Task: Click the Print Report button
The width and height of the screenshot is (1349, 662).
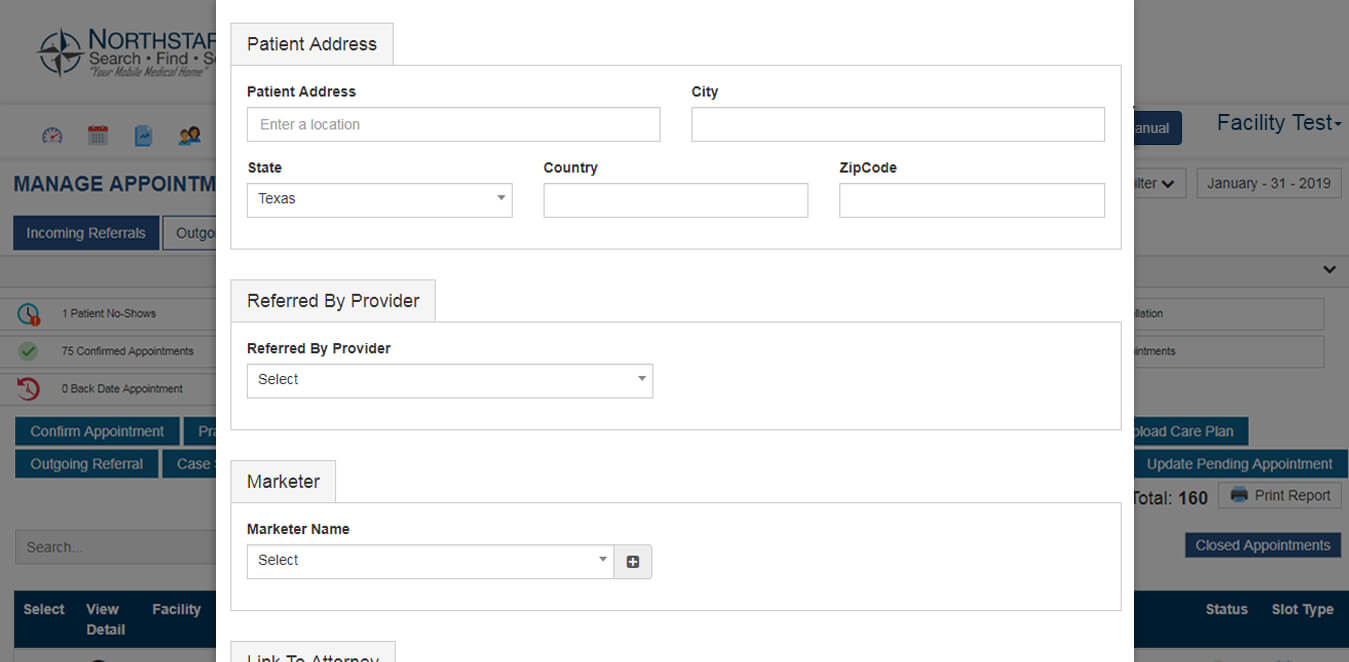Action: [1280, 495]
